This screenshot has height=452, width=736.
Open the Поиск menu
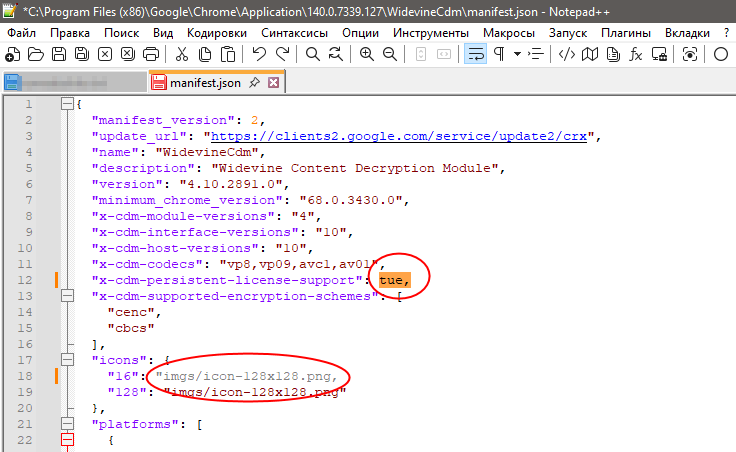coord(122,33)
